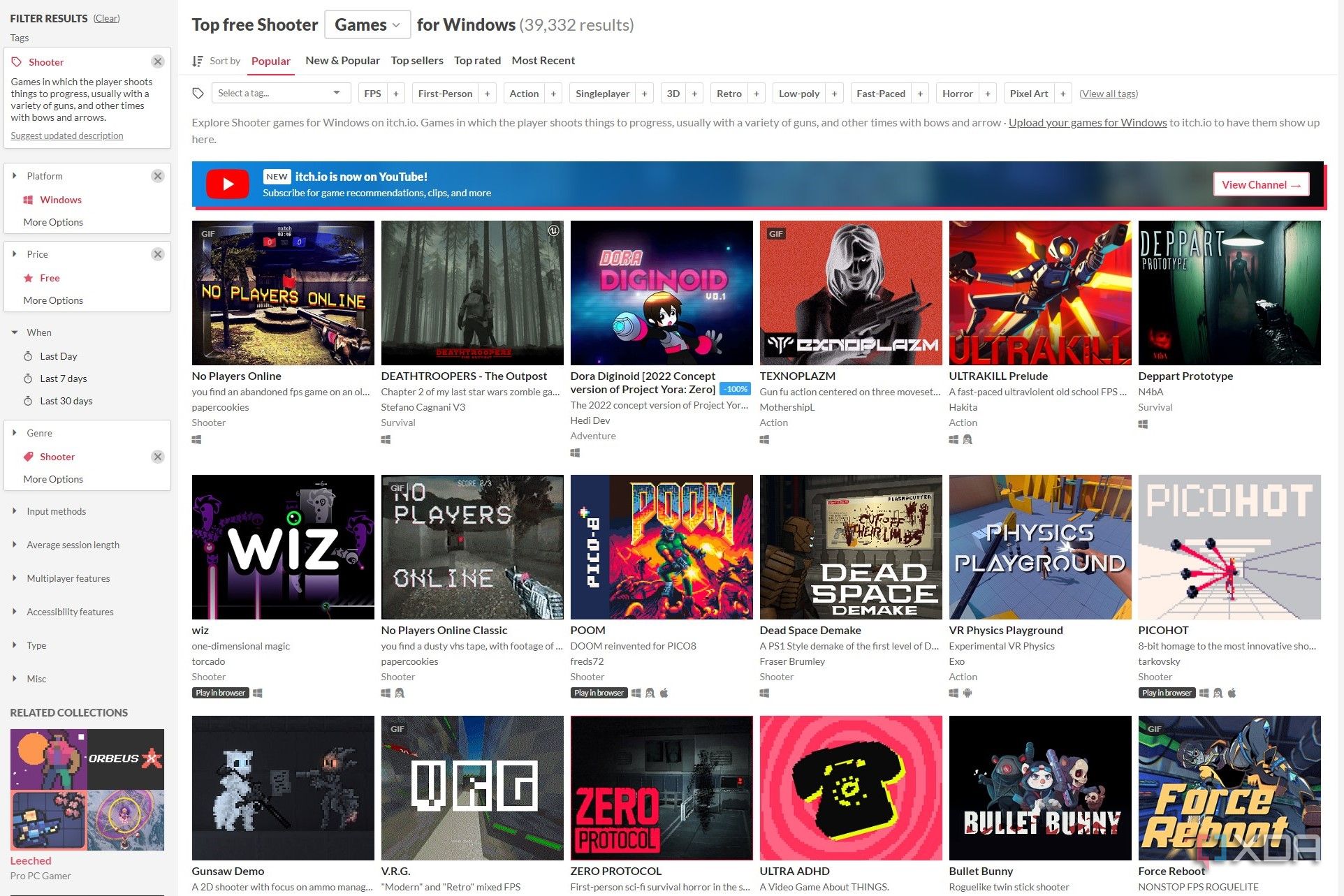Add the Singleplayer tag via plus button
1344x896 pixels.
point(644,94)
